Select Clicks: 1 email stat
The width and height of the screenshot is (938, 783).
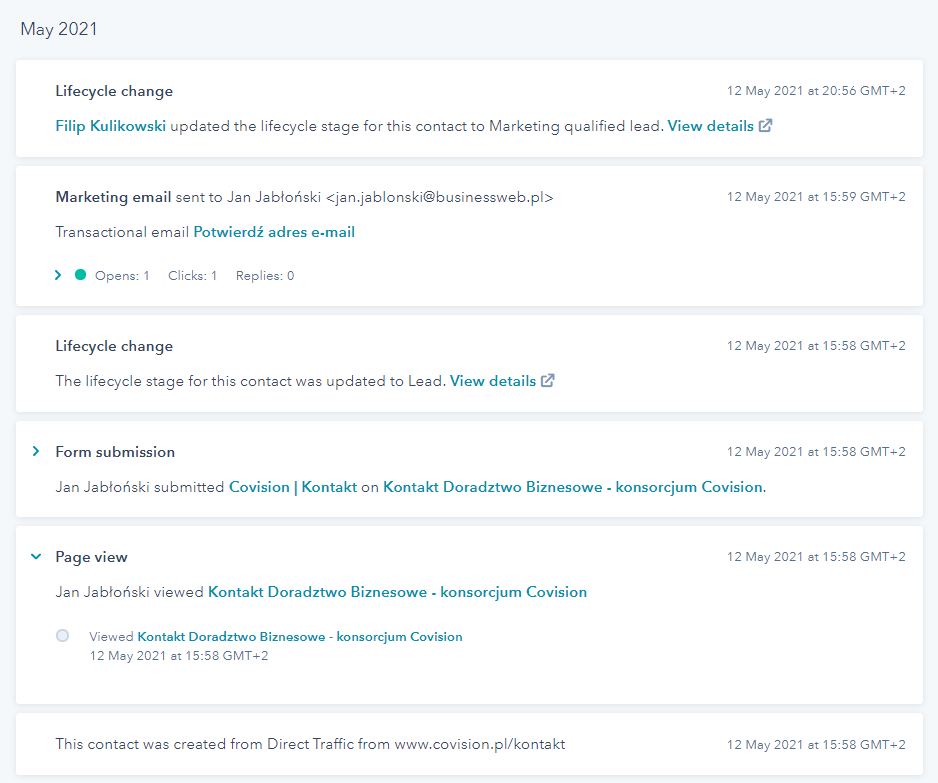(192, 276)
